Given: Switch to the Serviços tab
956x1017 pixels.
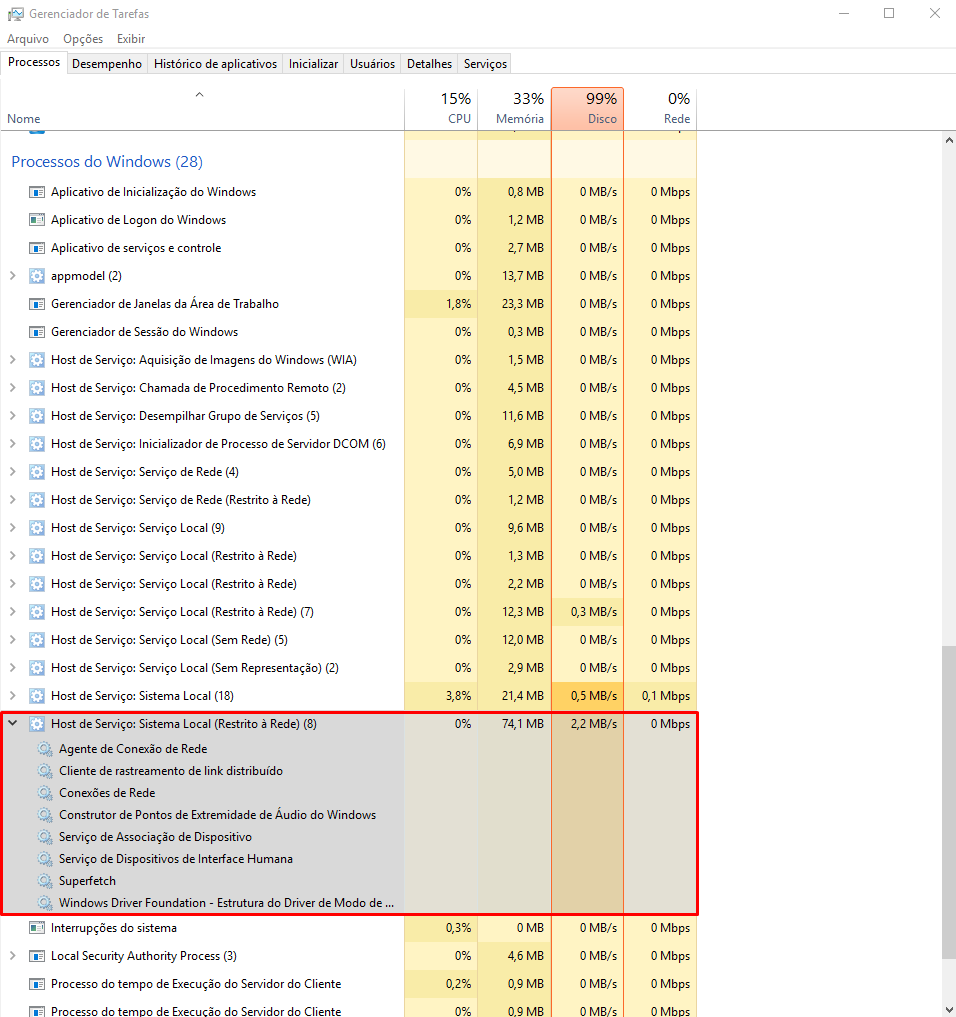Looking at the screenshot, I should (x=485, y=64).
